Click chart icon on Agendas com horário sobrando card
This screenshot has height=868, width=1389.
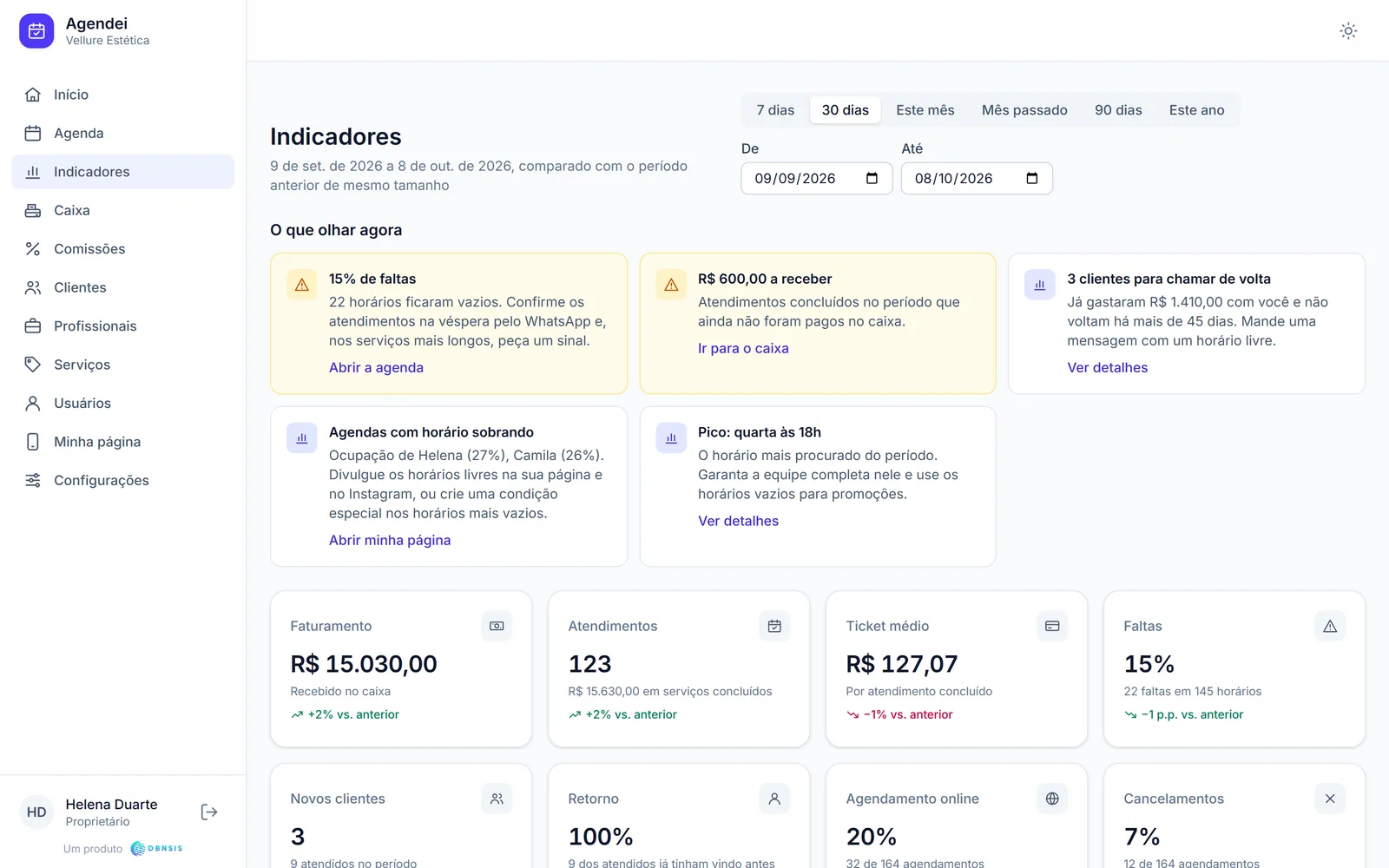point(302,438)
